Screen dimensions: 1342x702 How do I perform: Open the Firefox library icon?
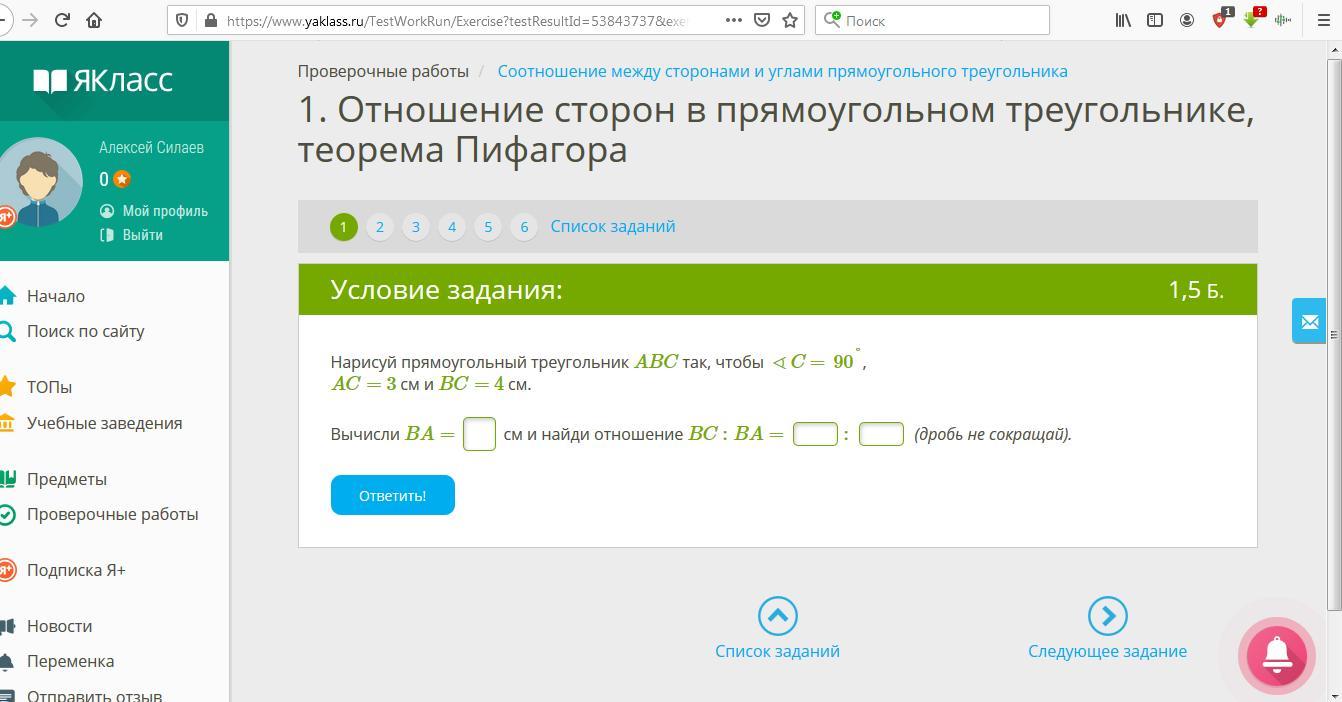(x=1123, y=20)
